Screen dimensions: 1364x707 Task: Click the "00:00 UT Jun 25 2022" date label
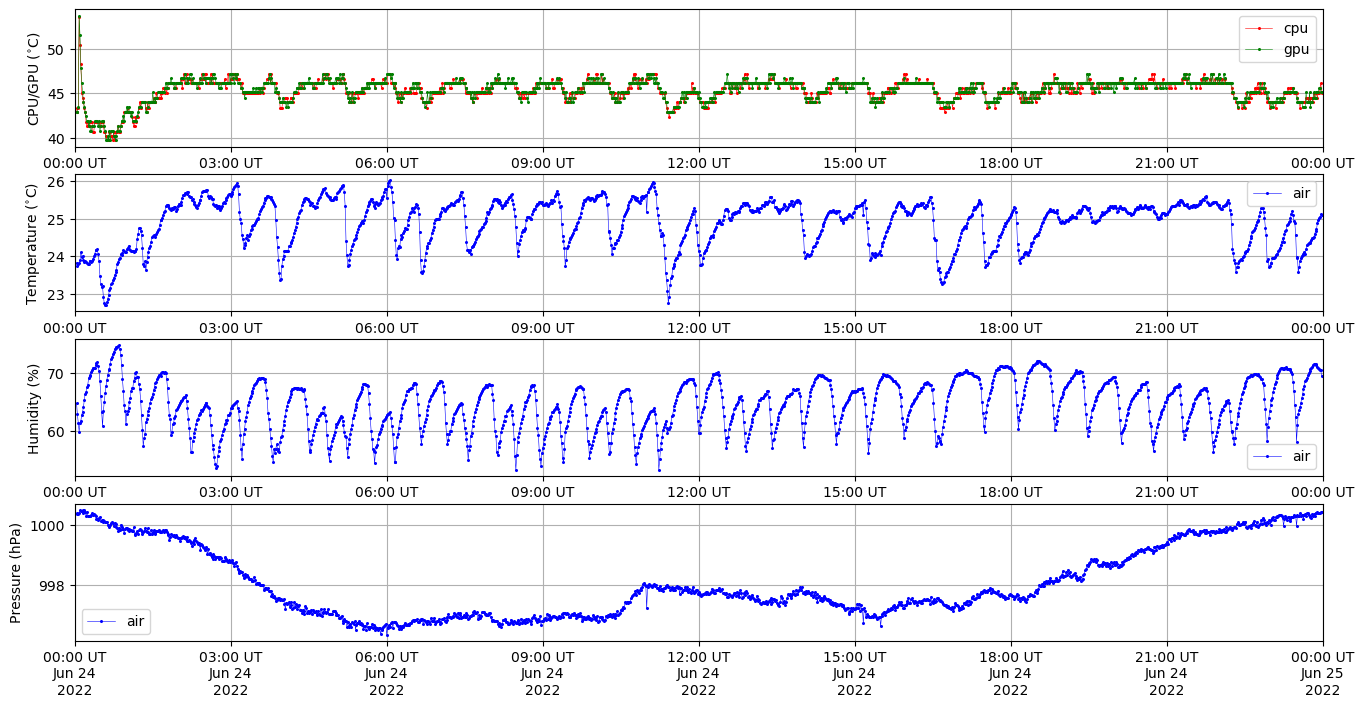point(1323,673)
